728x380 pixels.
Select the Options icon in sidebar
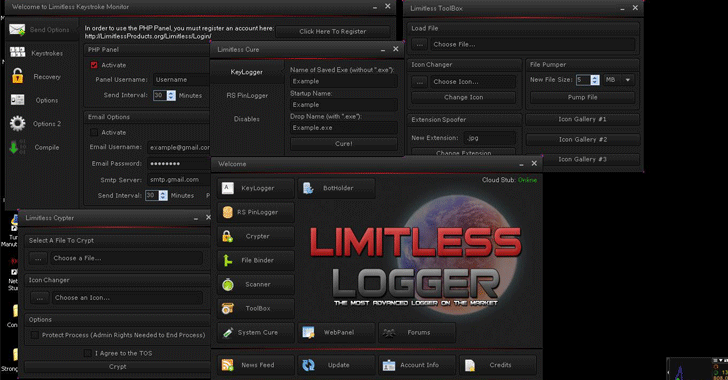(18, 100)
